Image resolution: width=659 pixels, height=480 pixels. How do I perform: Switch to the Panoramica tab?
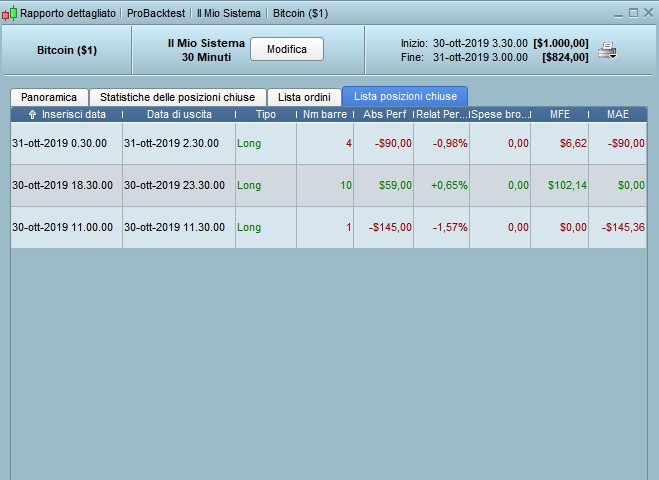coord(49,98)
